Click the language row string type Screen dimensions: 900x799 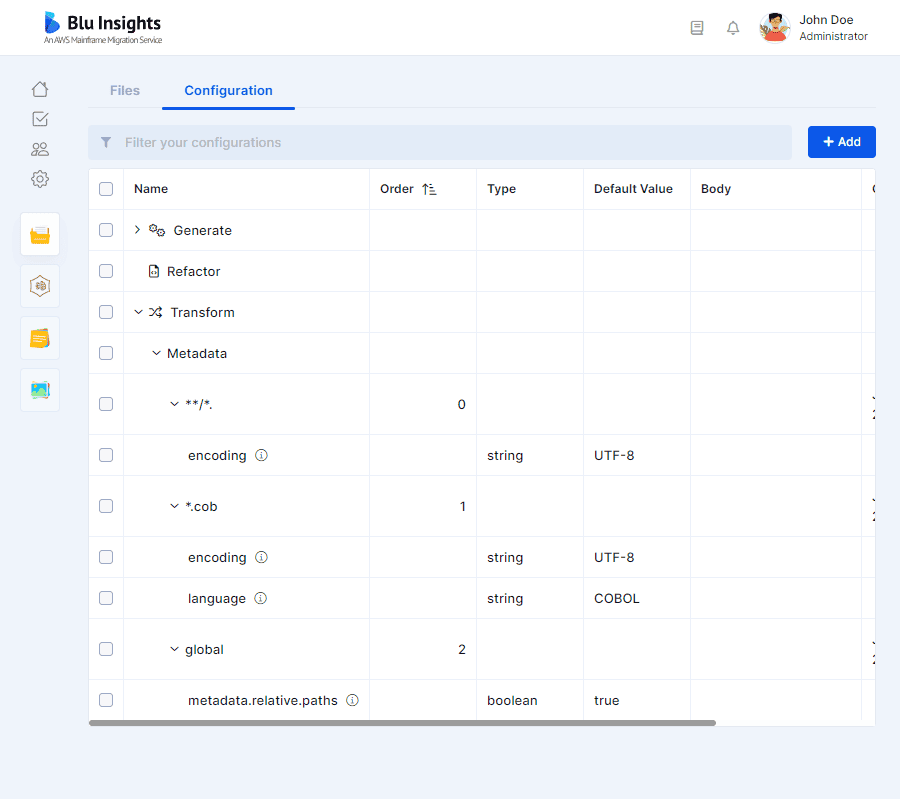coord(505,598)
